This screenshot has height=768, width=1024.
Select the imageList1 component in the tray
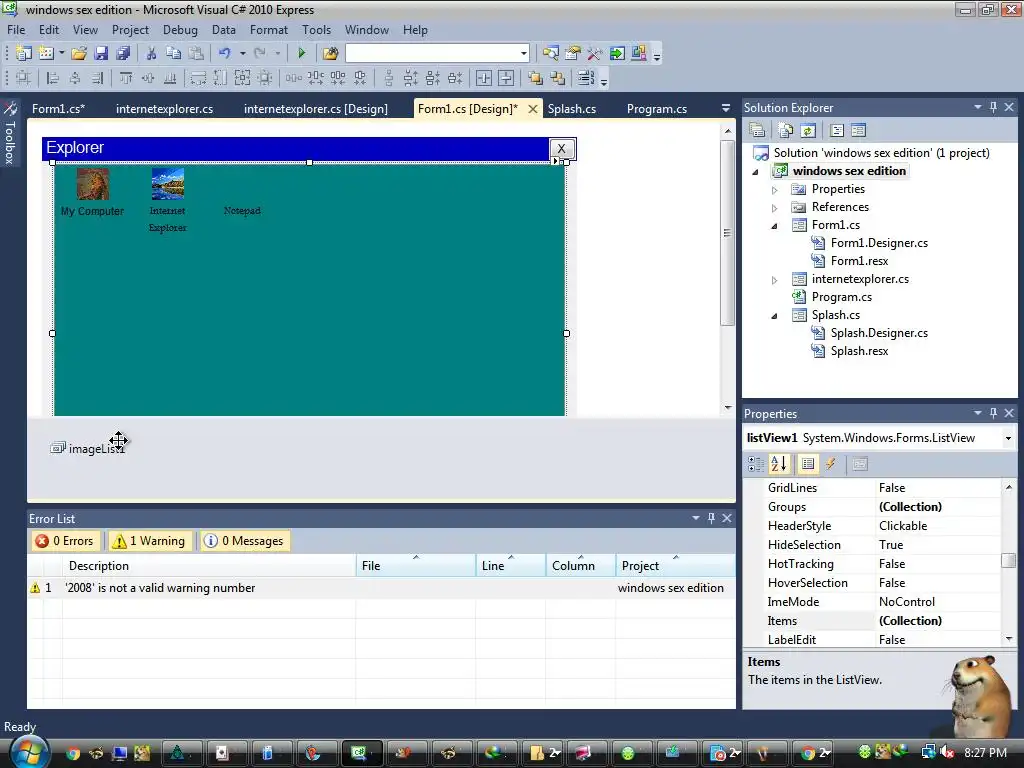tap(88, 449)
